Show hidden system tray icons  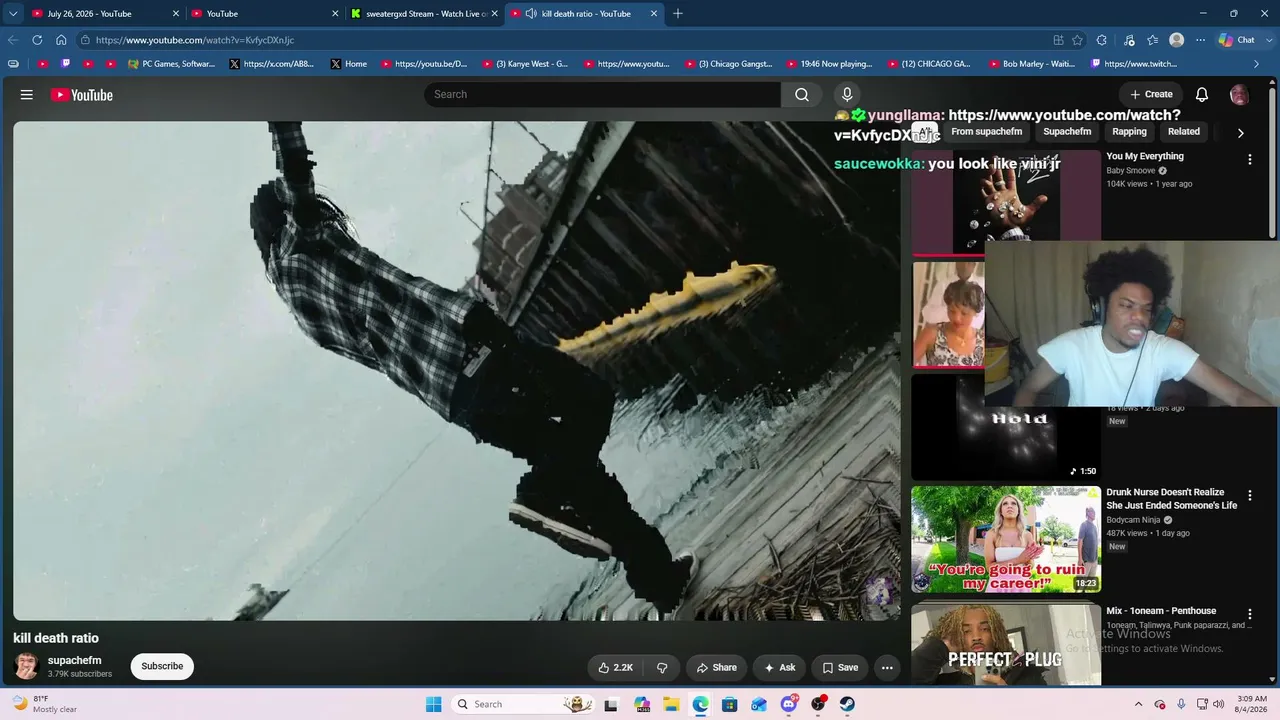1138,704
